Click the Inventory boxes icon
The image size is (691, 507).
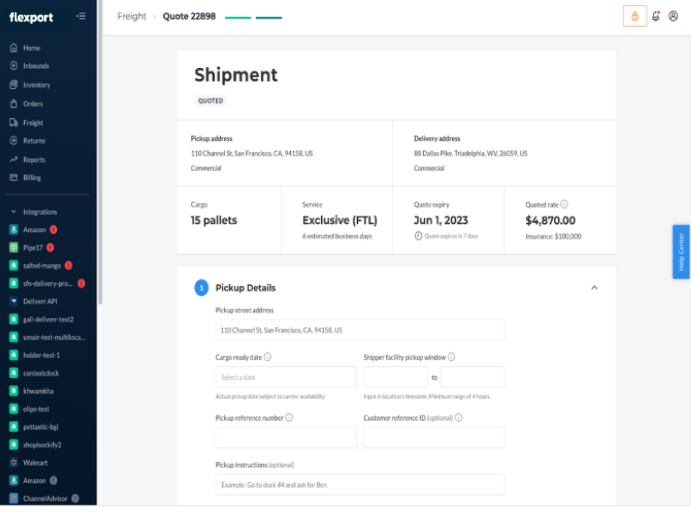[x=14, y=85]
